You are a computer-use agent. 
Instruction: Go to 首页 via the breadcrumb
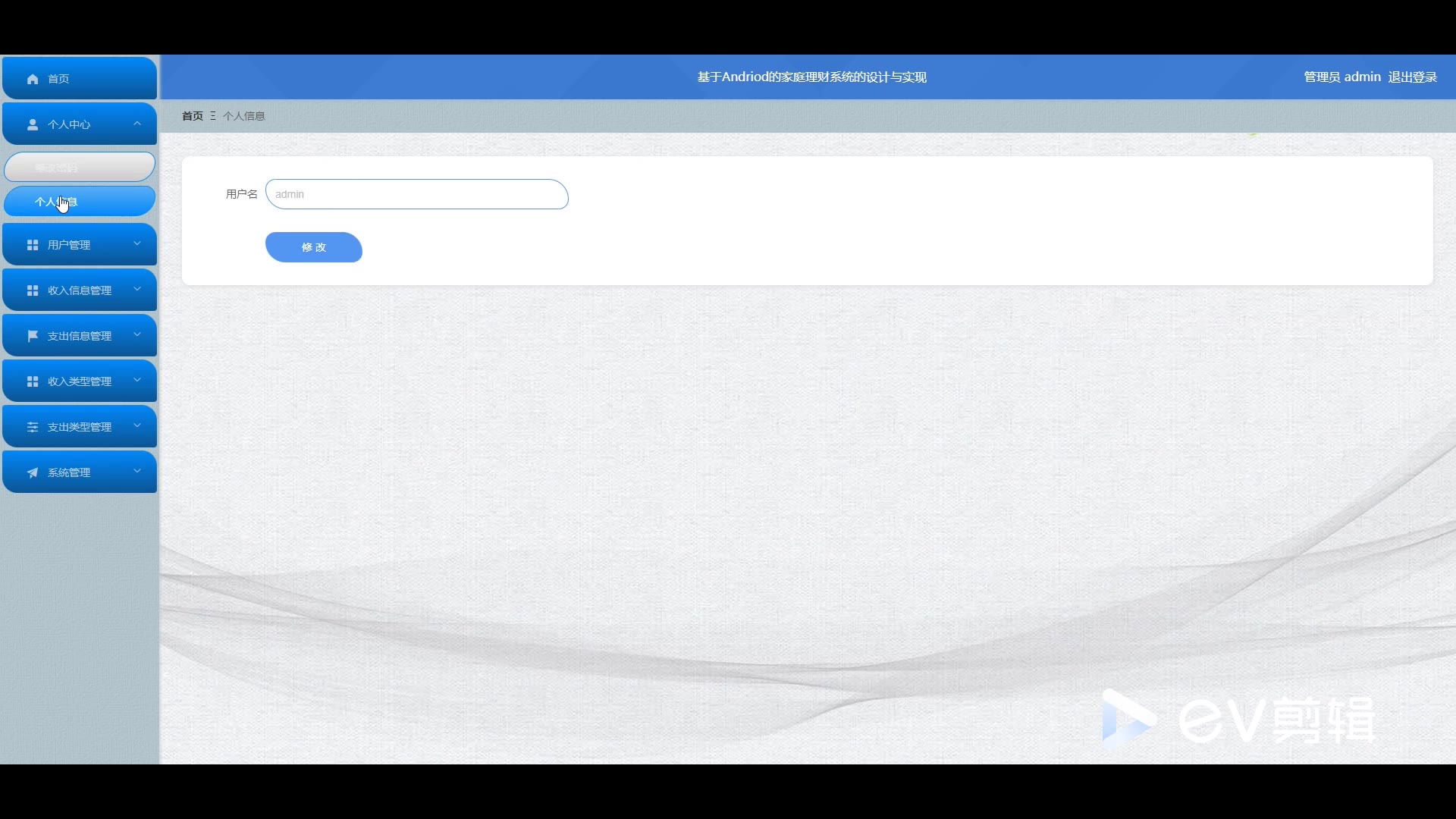tap(193, 116)
